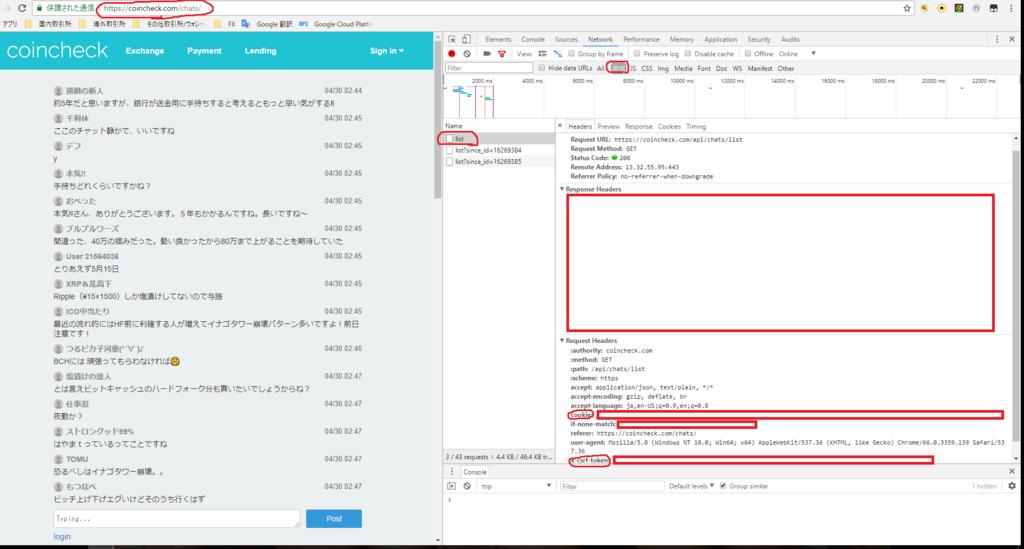This screenshot has height=549, width=1024.
Task: Uncheck Group similar in console
Action: click(723, 486)
